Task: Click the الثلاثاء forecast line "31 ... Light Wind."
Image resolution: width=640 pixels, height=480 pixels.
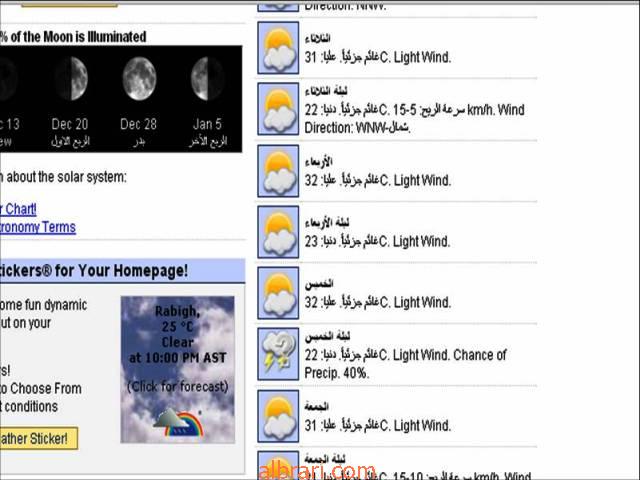Action: (378, 57)
